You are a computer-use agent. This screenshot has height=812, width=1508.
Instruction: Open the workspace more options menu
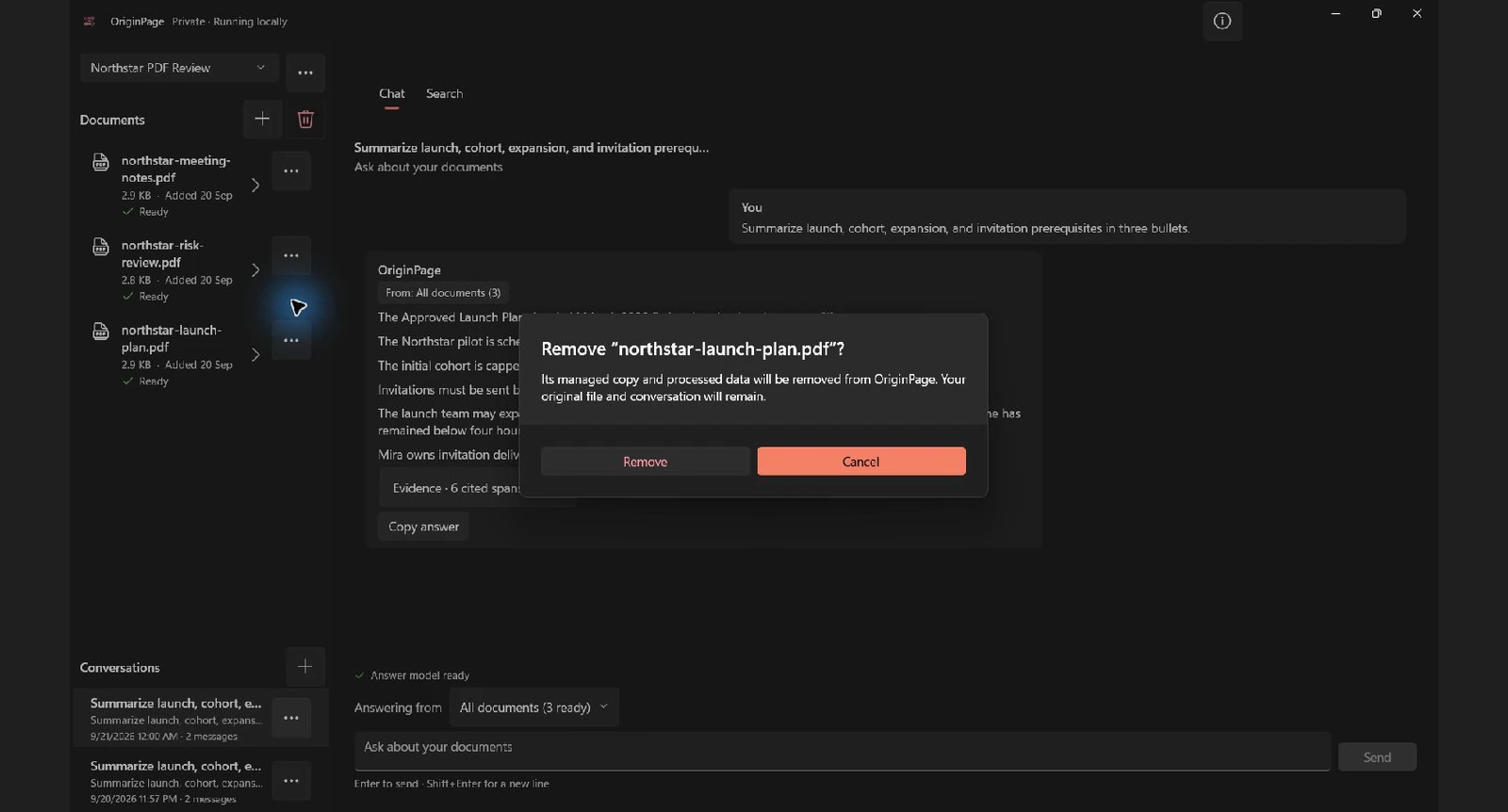pyautogui.click(x=305, y=73)
